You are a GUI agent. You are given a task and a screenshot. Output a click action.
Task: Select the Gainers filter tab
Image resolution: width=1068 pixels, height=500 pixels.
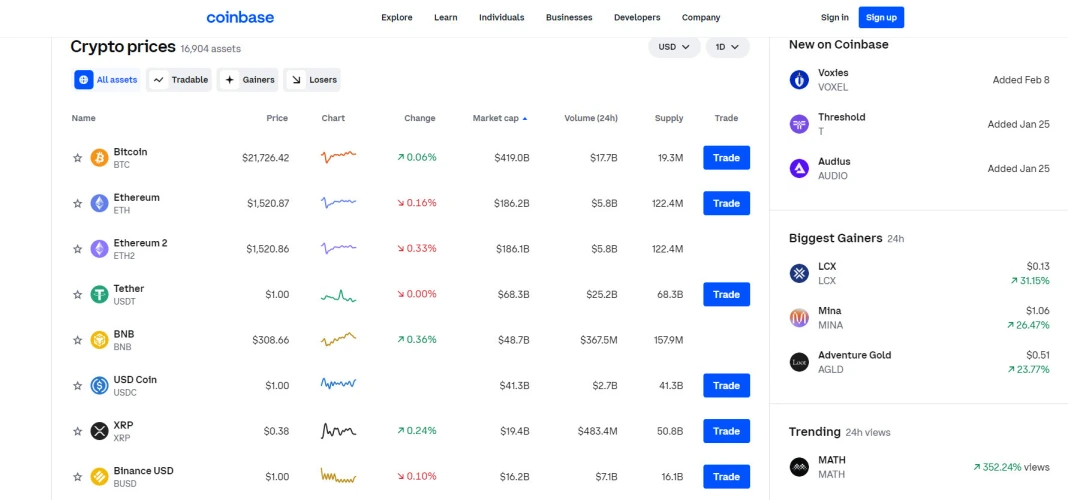pyautogui.click(x=248, y=80)
